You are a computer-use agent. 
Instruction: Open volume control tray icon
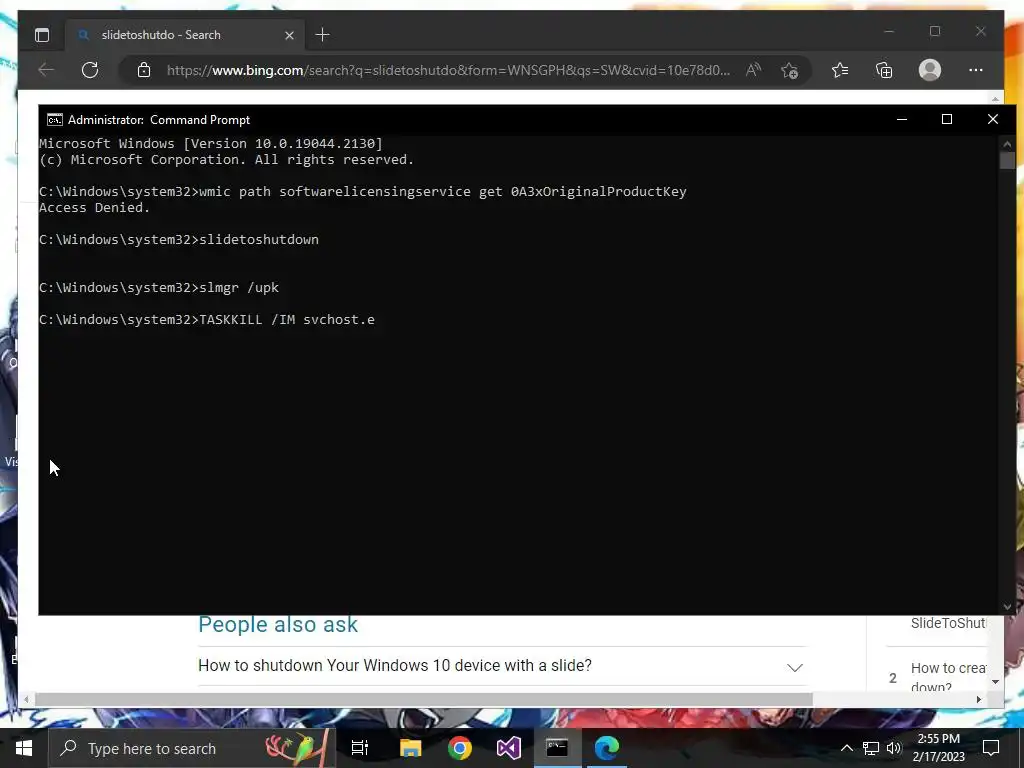point(894,748)
